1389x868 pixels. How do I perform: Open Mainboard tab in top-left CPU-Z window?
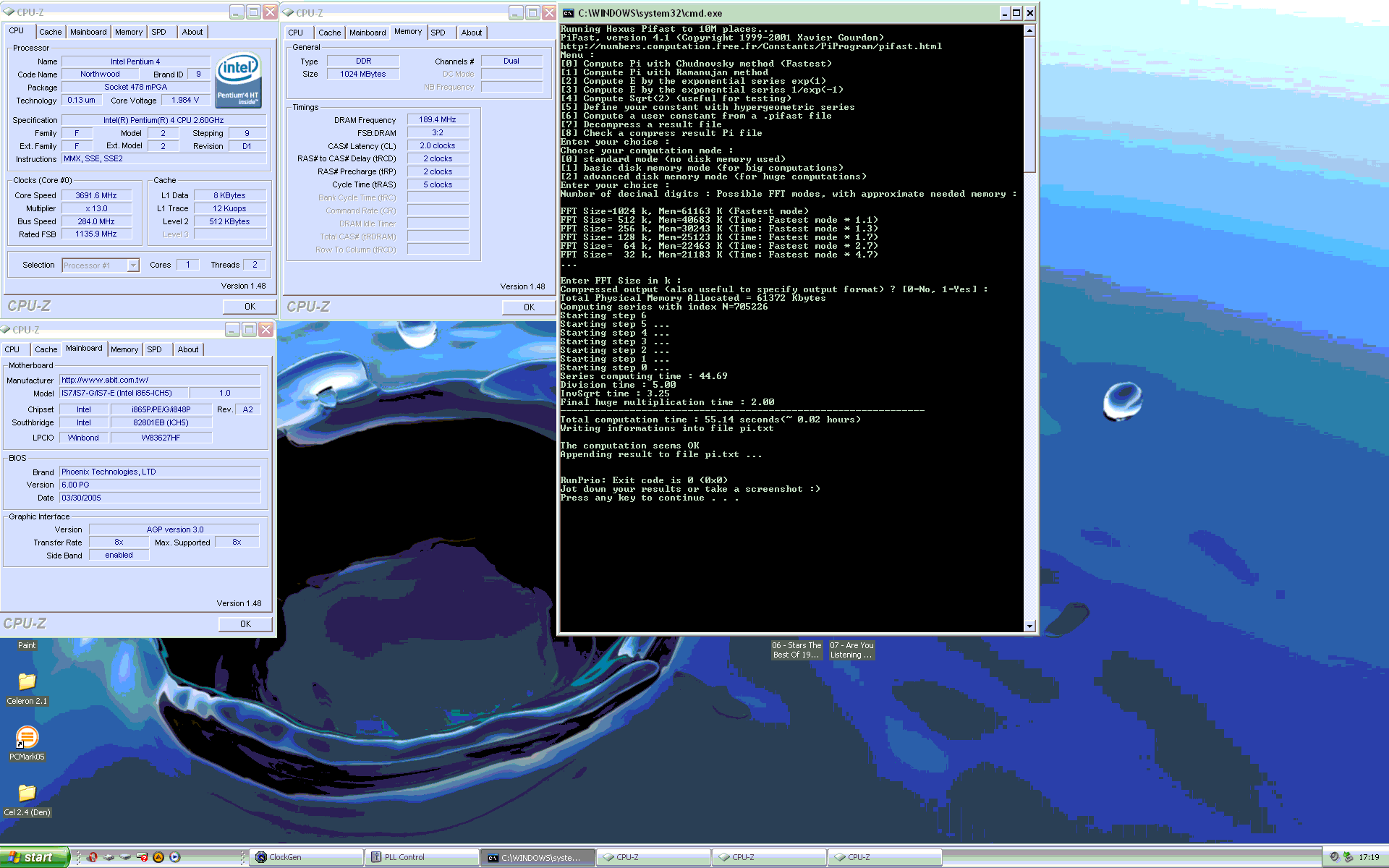coord(88,32)
